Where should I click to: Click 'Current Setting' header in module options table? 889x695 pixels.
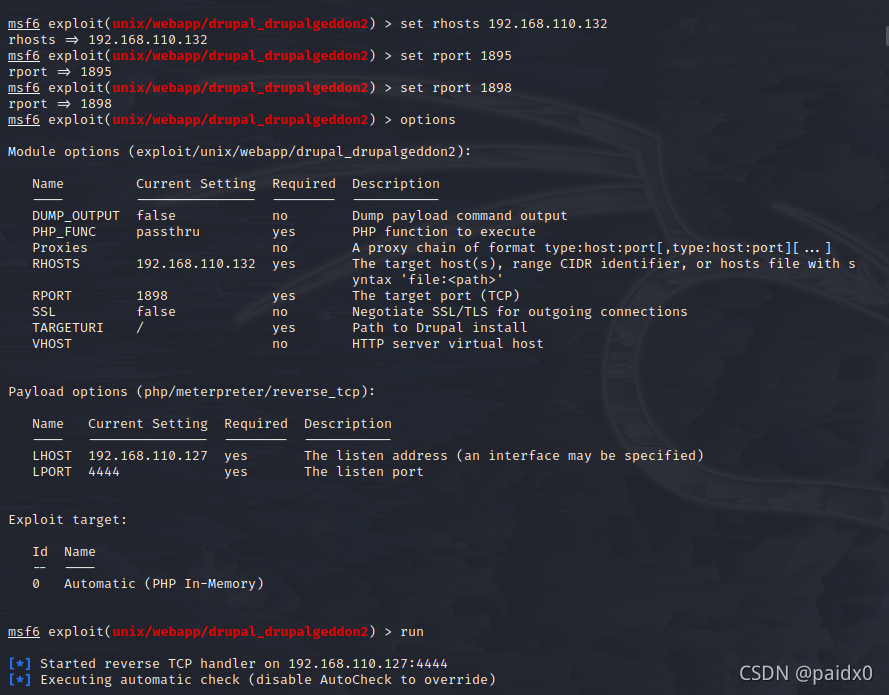196,184
